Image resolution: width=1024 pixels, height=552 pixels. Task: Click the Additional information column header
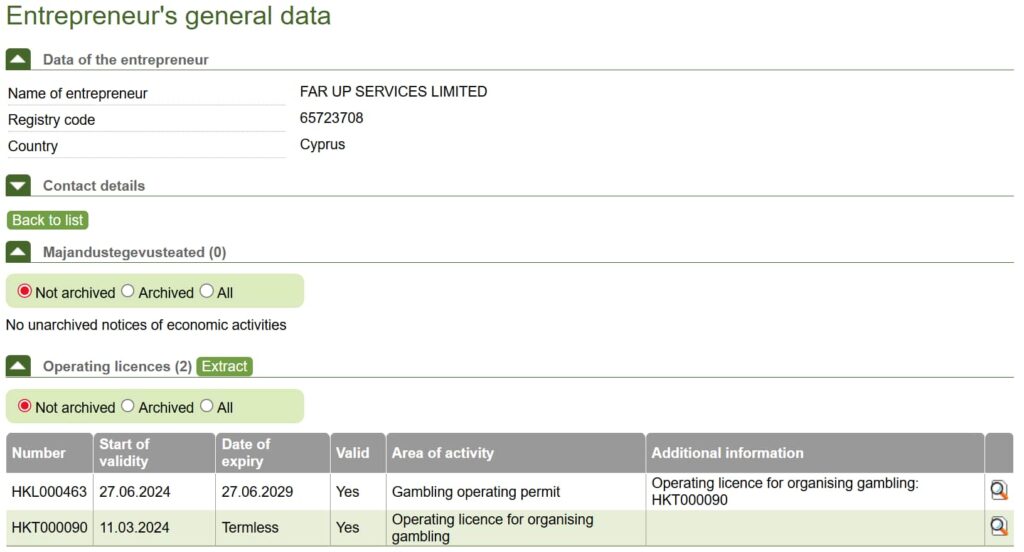click(x=727, y=453)
